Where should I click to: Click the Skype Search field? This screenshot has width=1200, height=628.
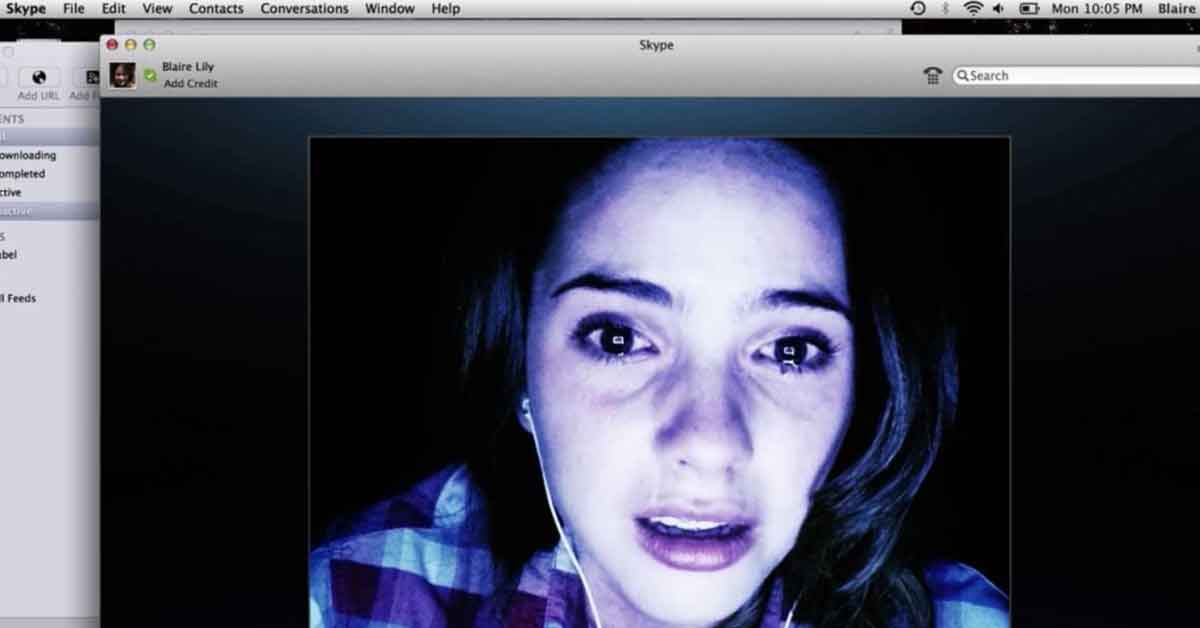1076,76
